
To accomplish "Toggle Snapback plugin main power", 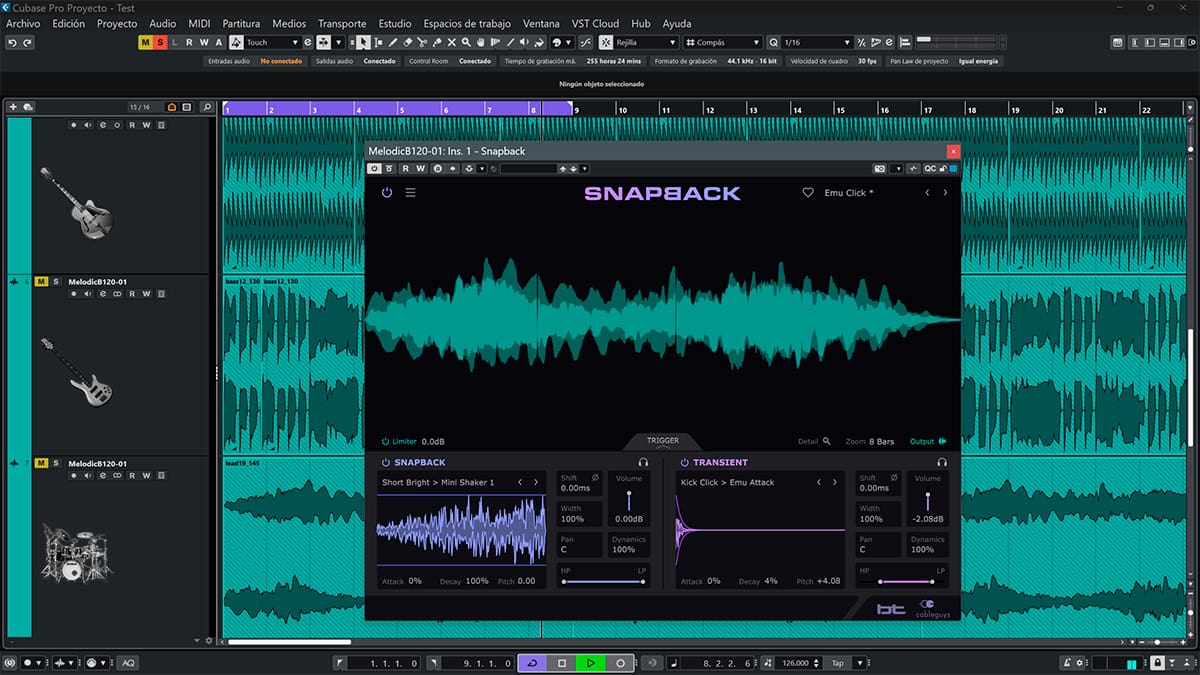I will coord(387,192).
